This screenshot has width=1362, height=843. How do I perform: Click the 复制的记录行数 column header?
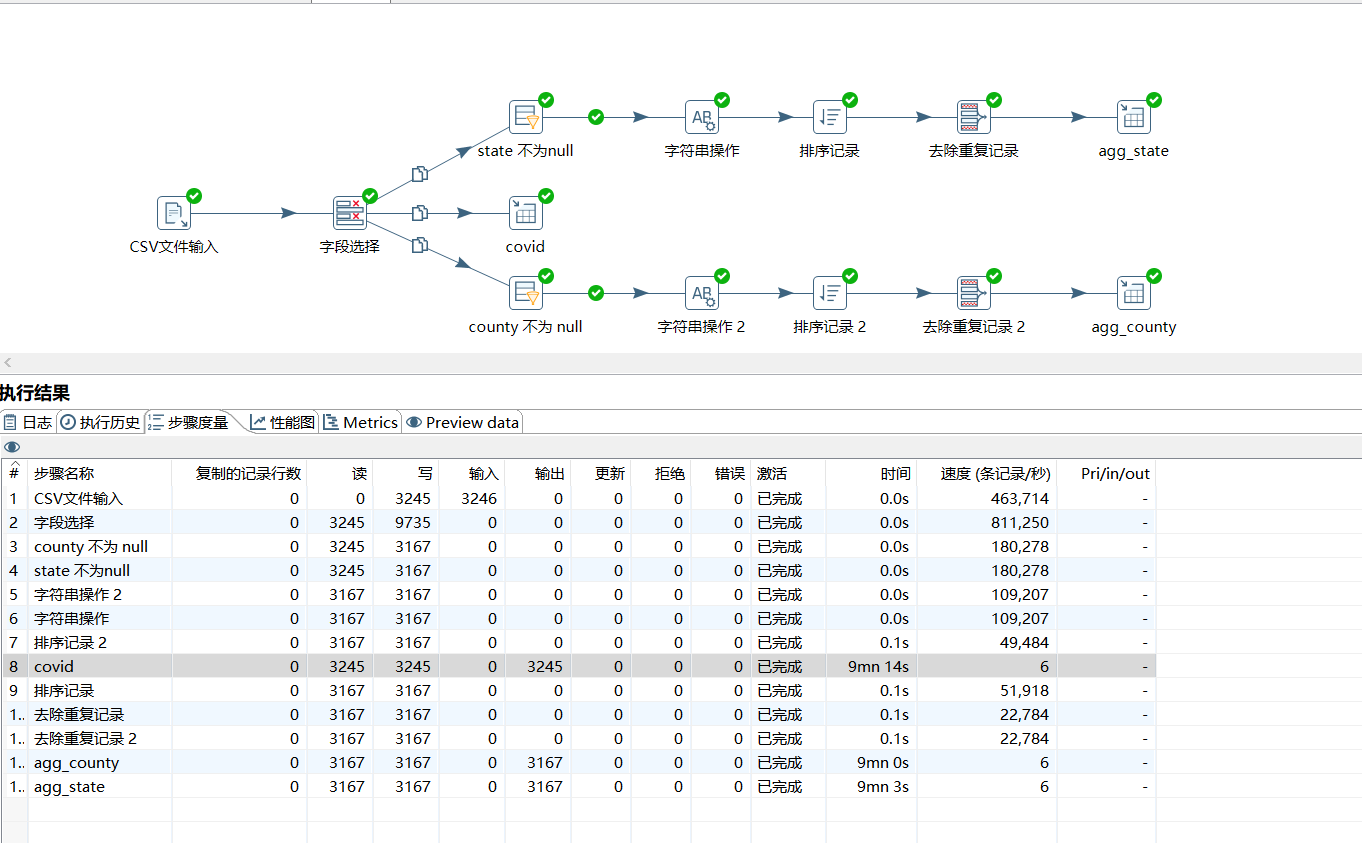[239, 474]
